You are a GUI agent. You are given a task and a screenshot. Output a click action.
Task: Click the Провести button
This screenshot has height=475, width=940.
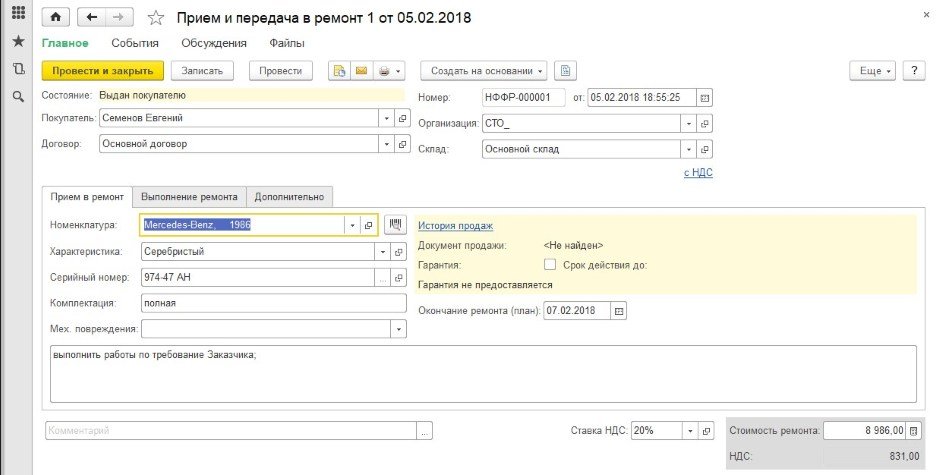click(x=281, y=71)
